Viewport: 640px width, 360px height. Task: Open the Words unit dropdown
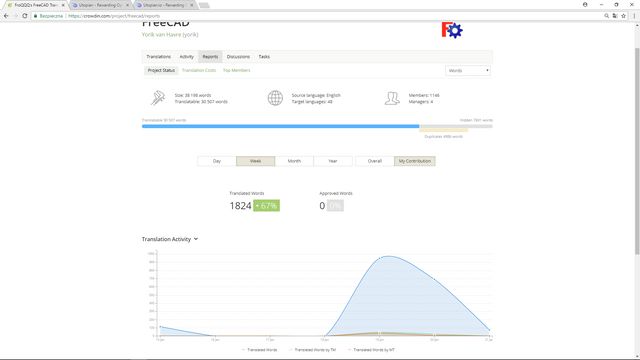pos(468,71)
